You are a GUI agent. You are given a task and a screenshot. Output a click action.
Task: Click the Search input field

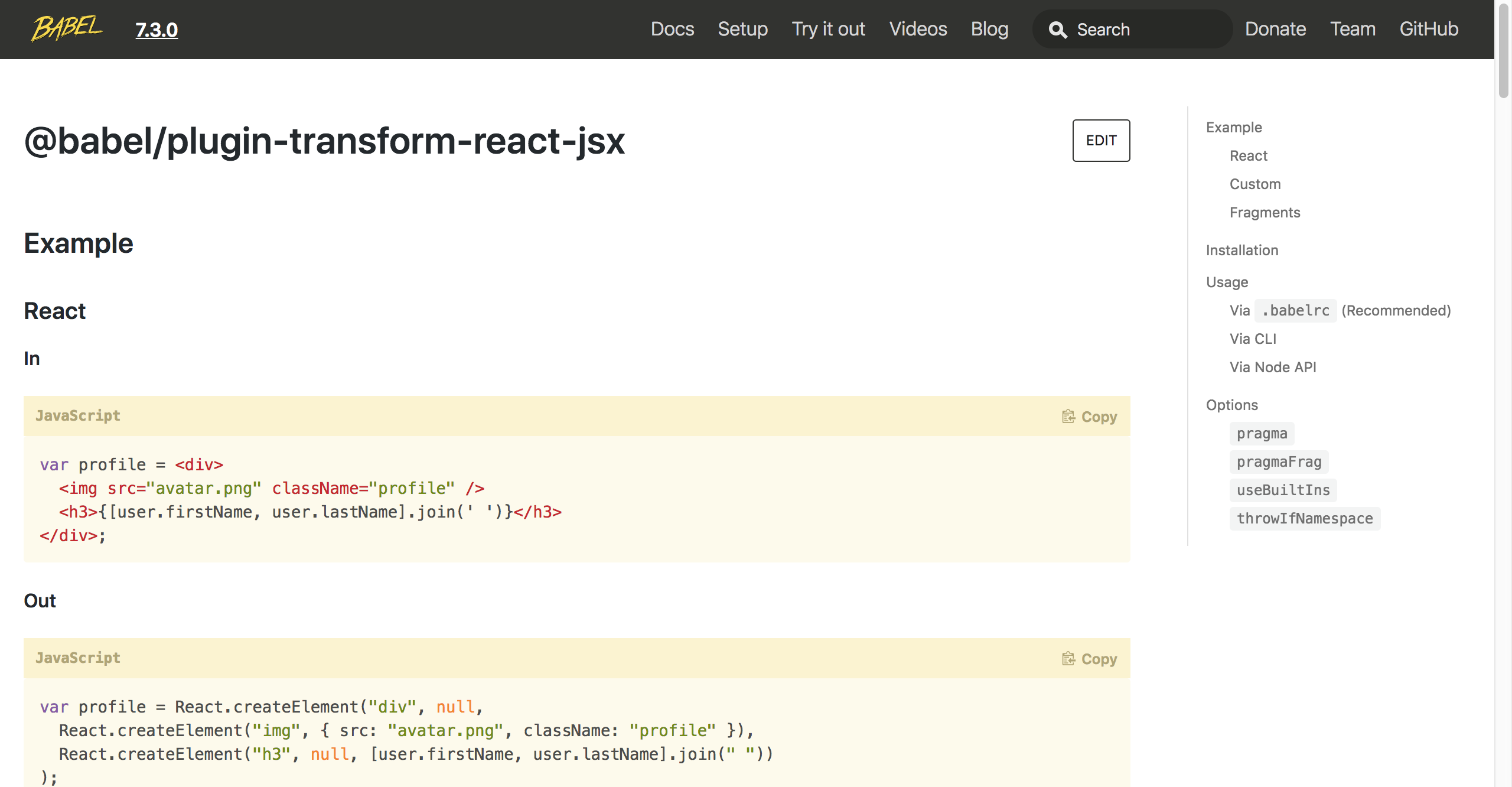[x=1146, y=30]
